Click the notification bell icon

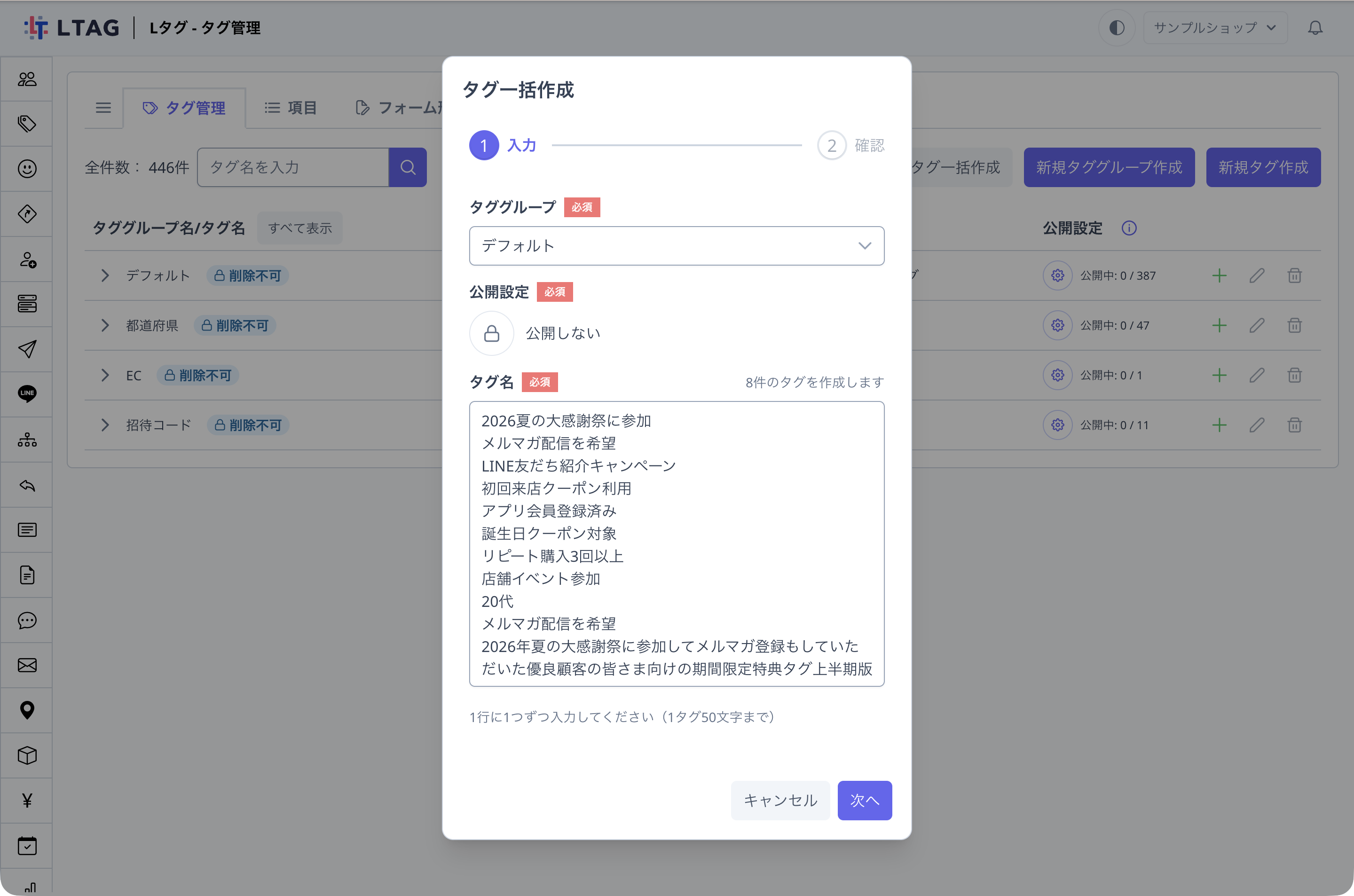pyautogui.click(x=1315, y=27)
